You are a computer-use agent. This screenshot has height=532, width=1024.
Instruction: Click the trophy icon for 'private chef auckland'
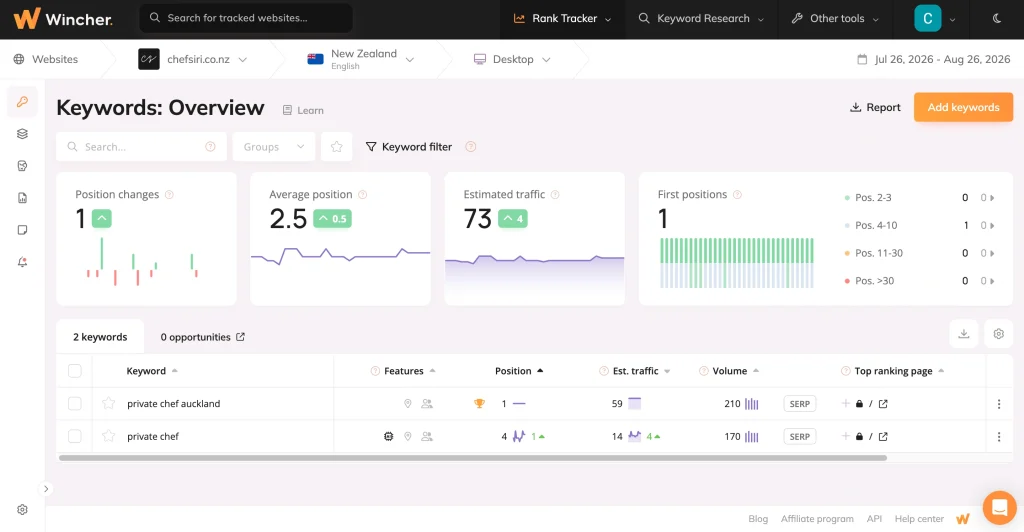point(479,403)
